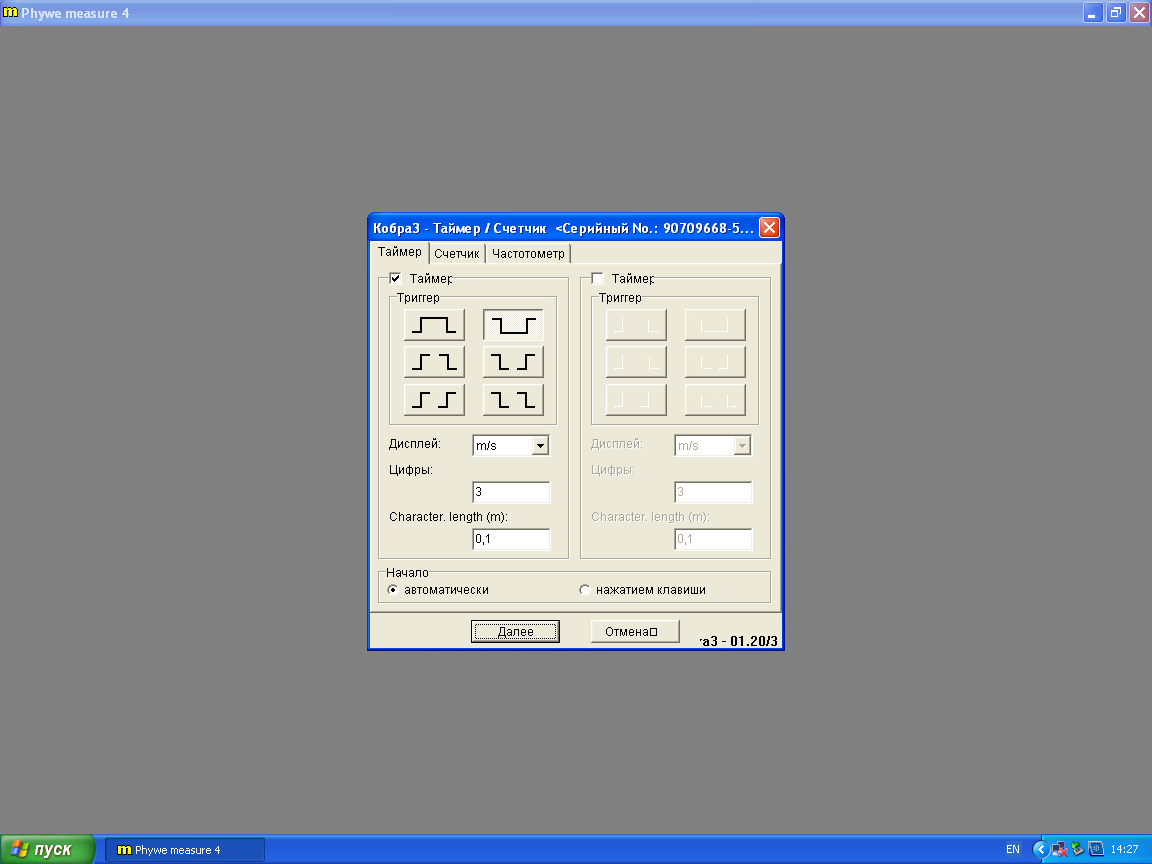Choose the falling-then-rising edge trigger icon
Screen dimensions: 1152x864
pyautogui.click(x=513, y=361)
